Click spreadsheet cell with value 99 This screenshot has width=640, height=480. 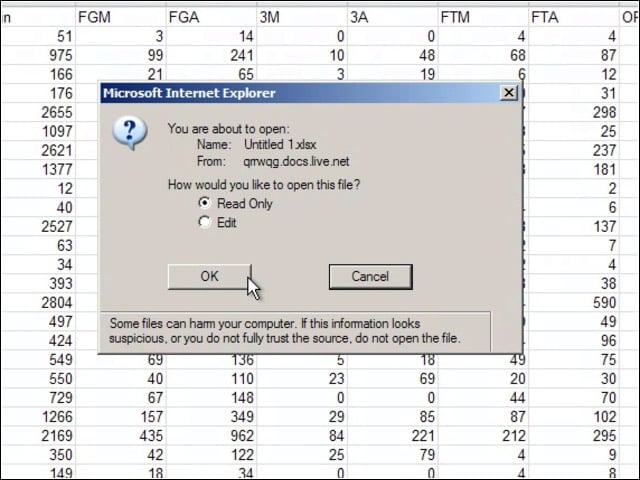(121, 55)
